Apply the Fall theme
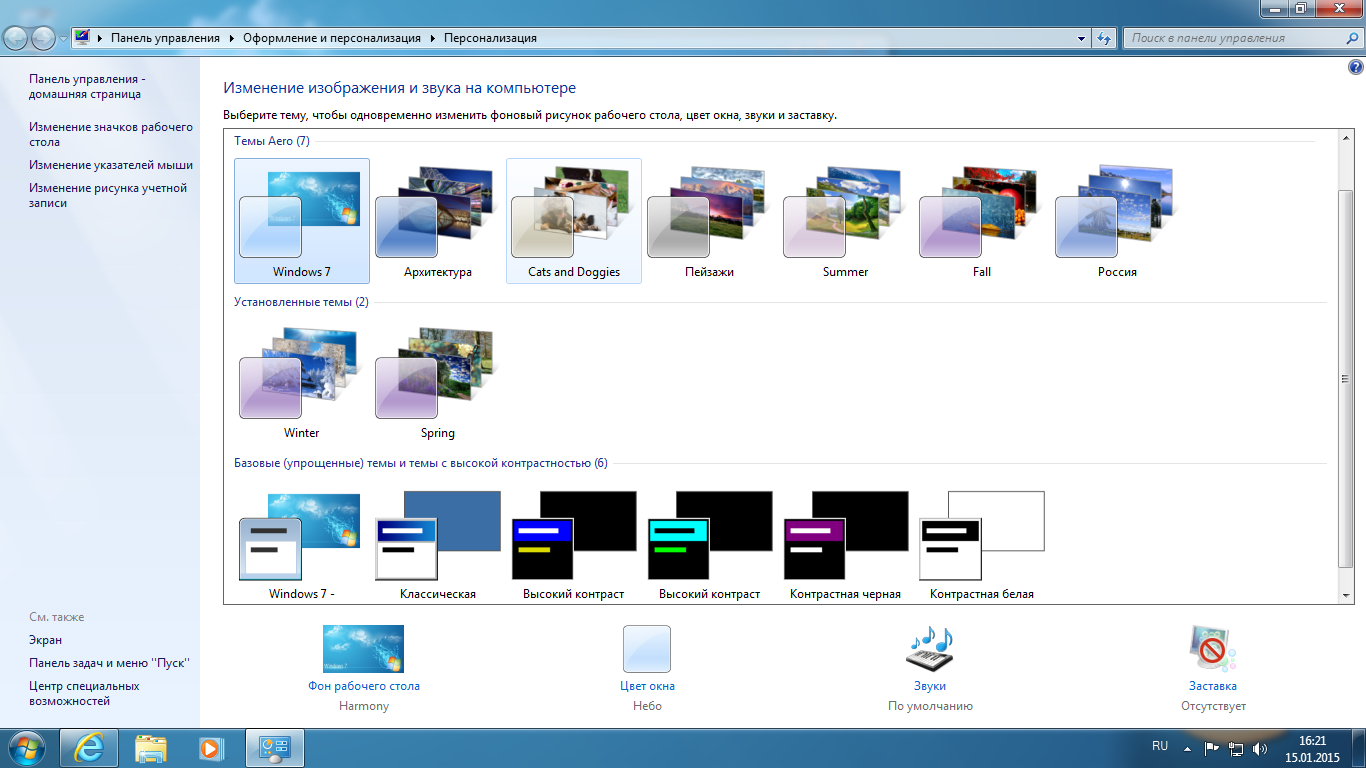 coord(982,221)
